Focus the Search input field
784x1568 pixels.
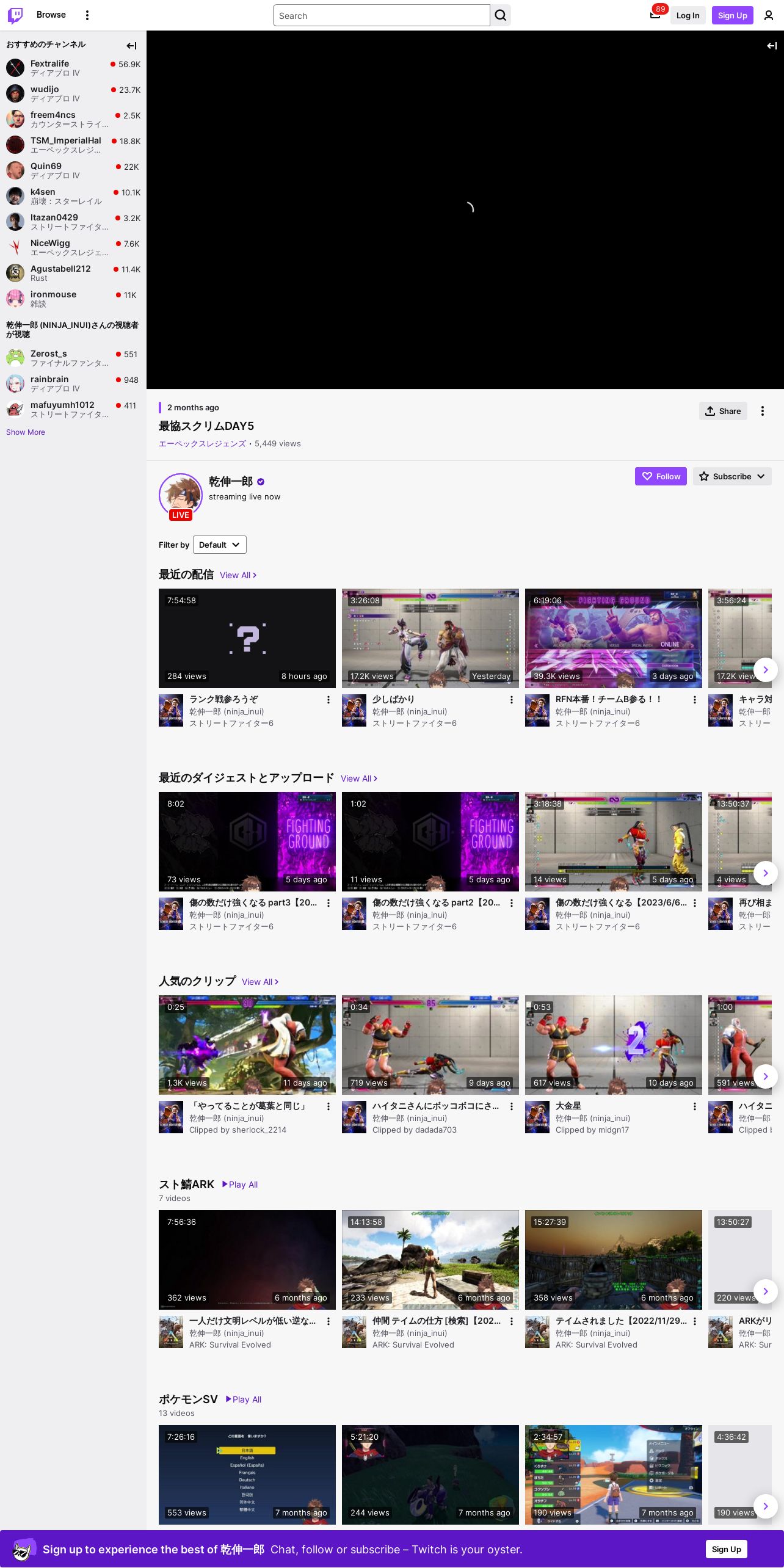coord(382,15)
